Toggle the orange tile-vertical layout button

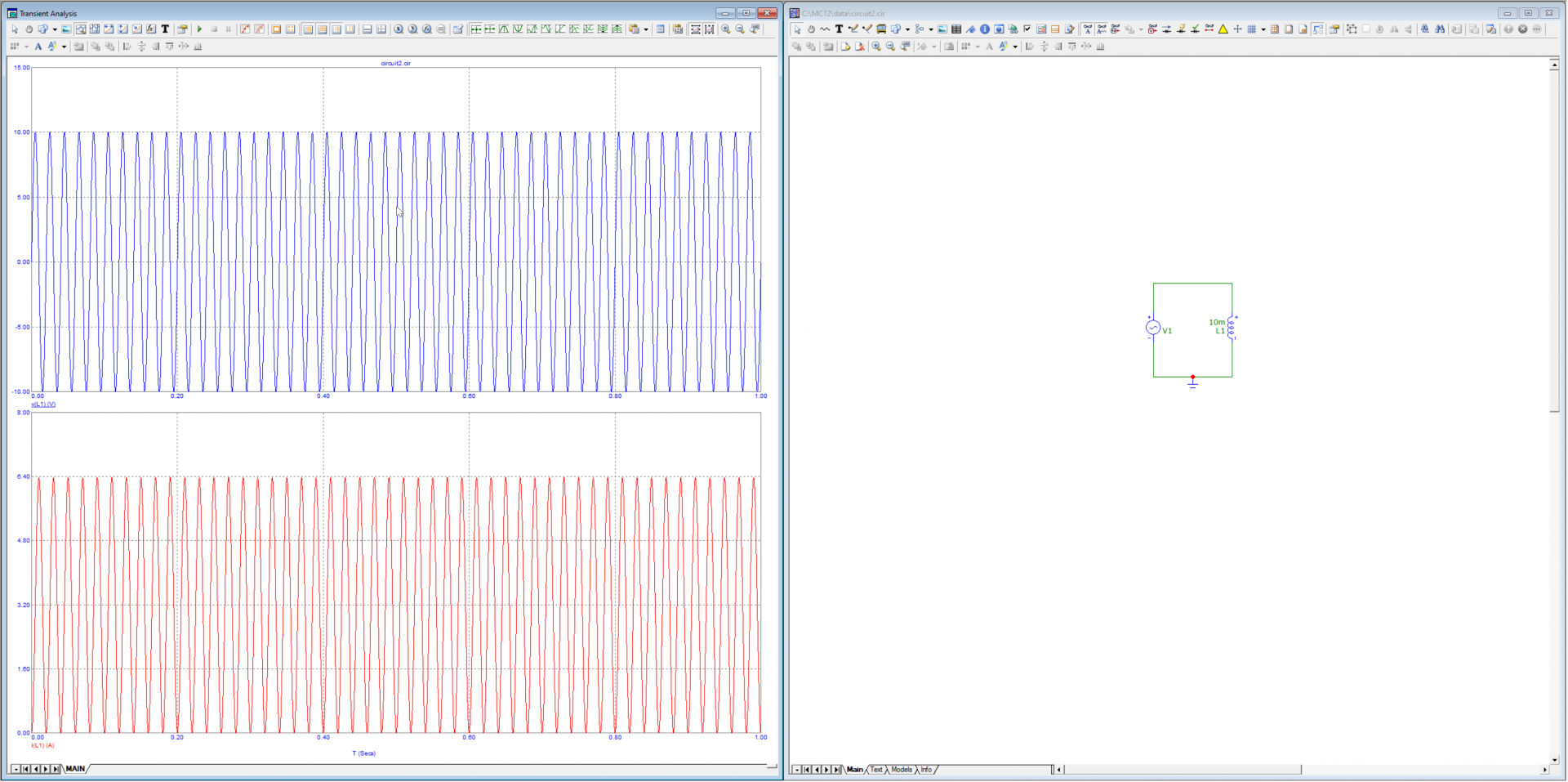pyautogui.click(x=308, y=29)
